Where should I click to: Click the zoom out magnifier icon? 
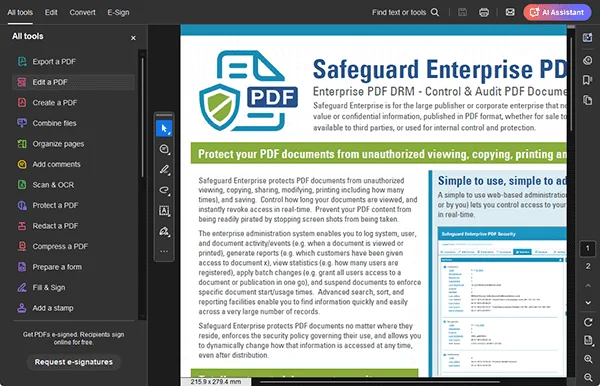(x=588, y=377)
